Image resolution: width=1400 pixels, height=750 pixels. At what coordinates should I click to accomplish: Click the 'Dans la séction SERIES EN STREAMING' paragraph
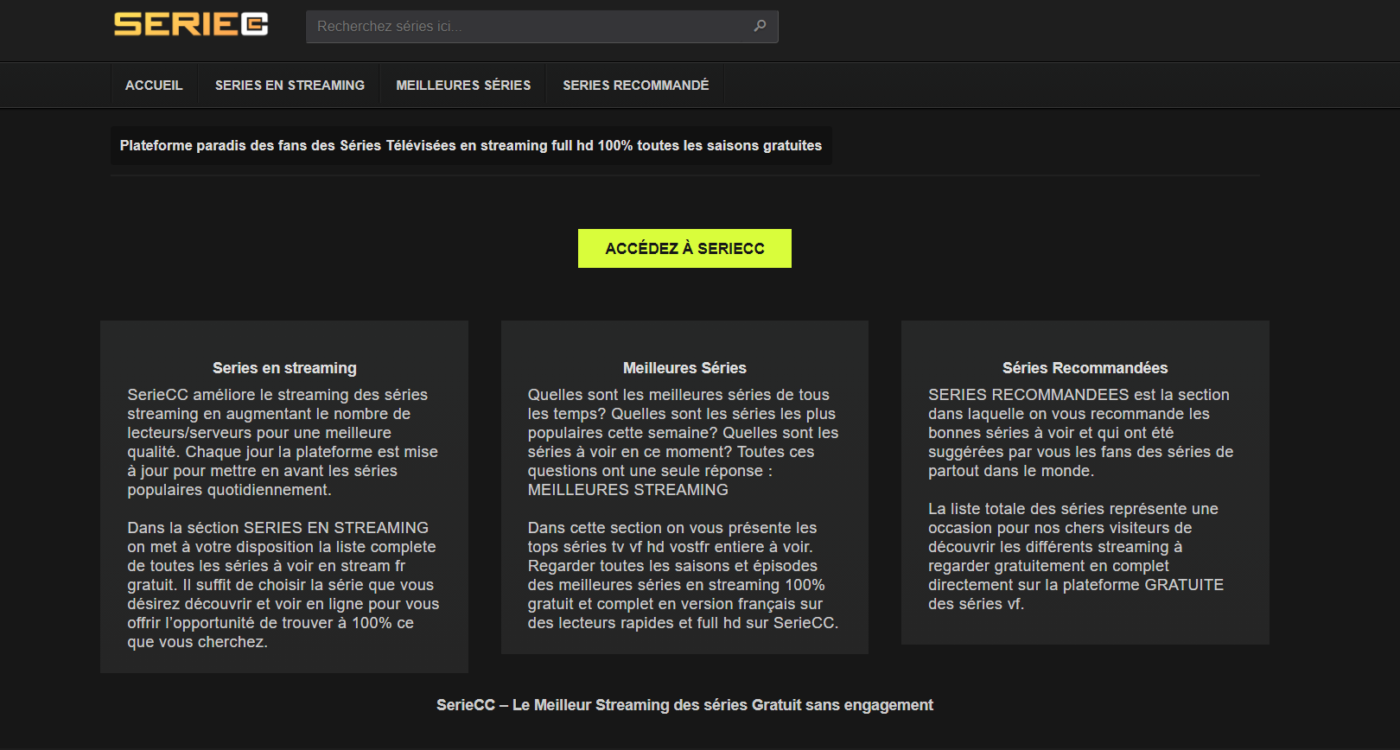[x=284, y=585]
